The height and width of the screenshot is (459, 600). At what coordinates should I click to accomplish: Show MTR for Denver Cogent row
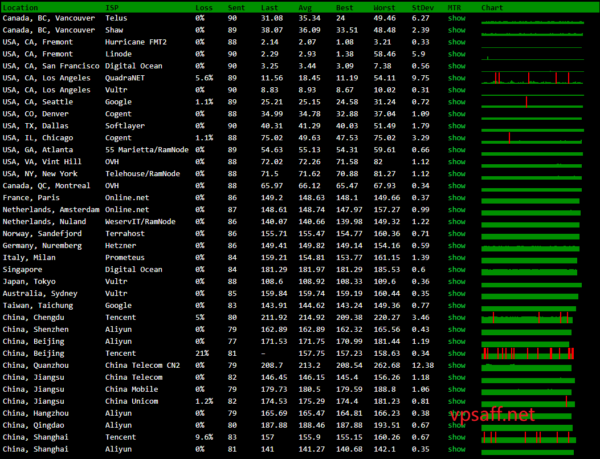(x=457, y=114)
